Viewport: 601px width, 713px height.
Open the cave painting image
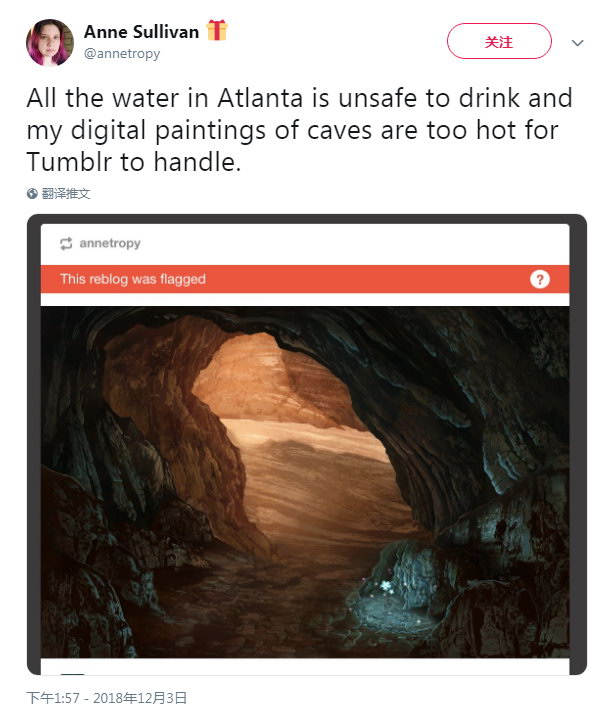tap(305, 482)
